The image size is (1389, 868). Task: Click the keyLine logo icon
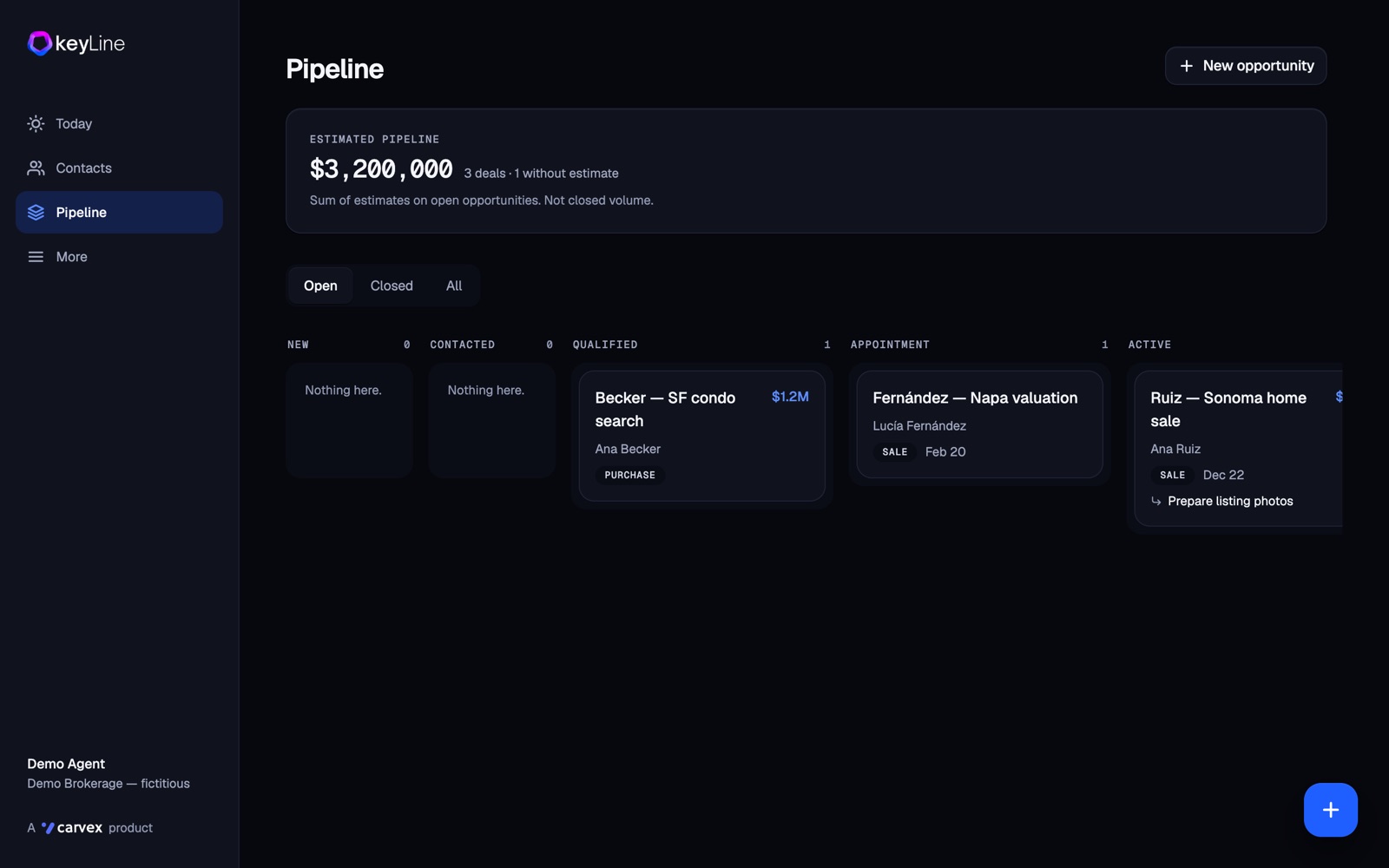[40, 43]
